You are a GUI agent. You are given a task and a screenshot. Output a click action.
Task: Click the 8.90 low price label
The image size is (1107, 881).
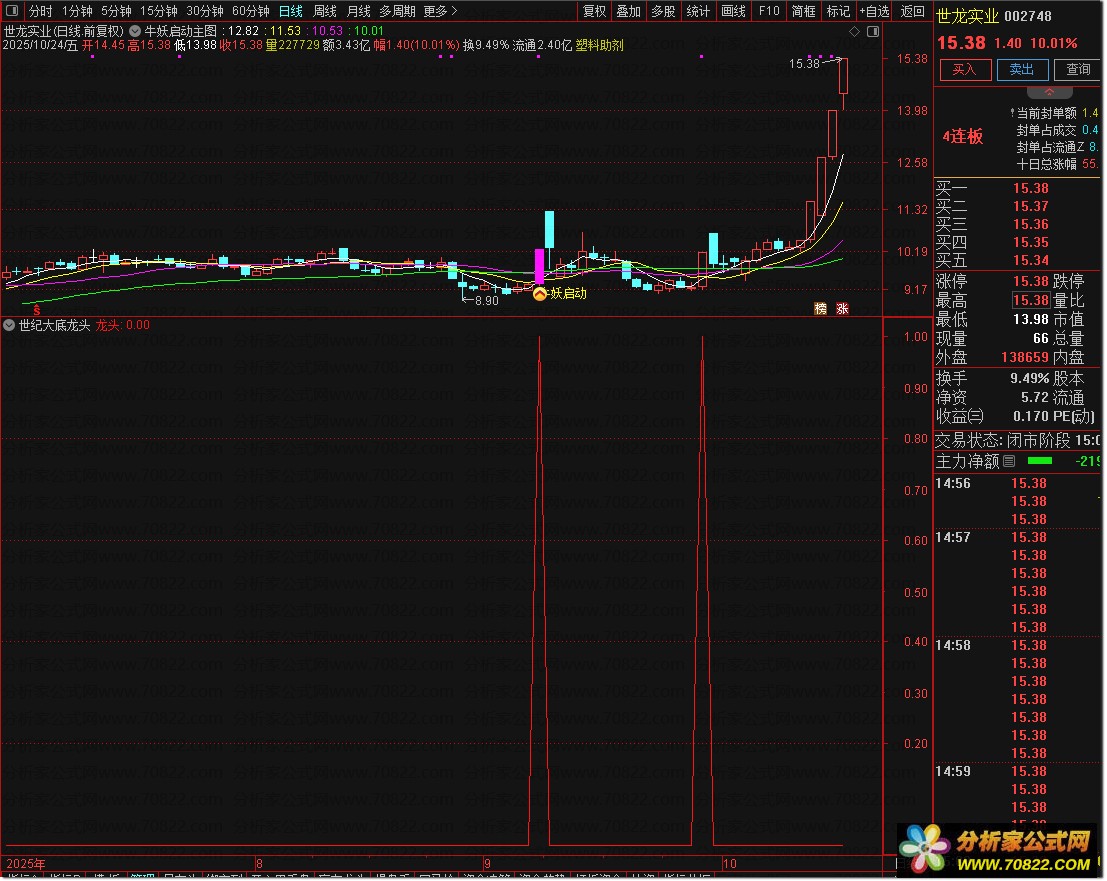pos(486,301)
